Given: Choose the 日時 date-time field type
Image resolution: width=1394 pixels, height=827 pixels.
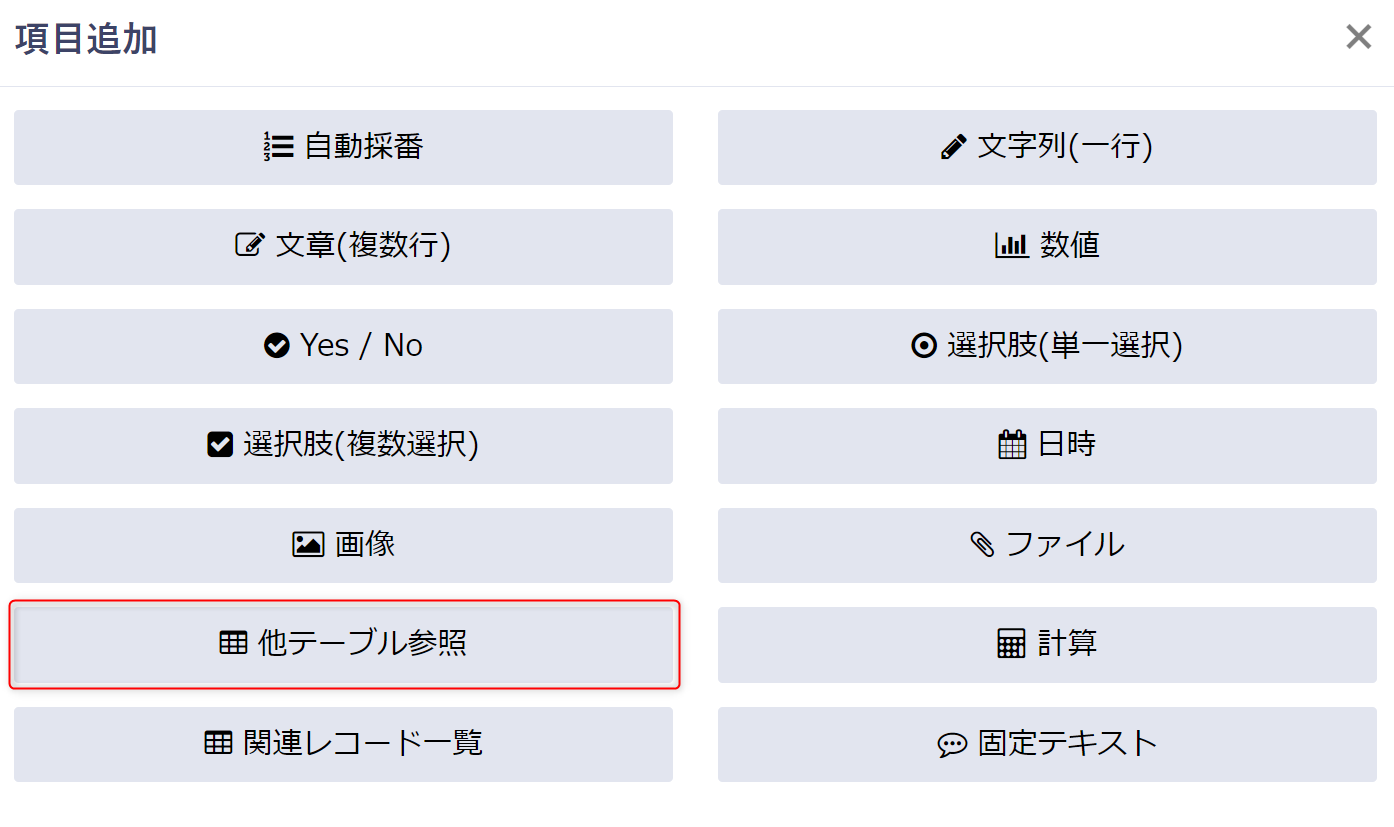Looking at the screenshot, I should coord(1047,445).
